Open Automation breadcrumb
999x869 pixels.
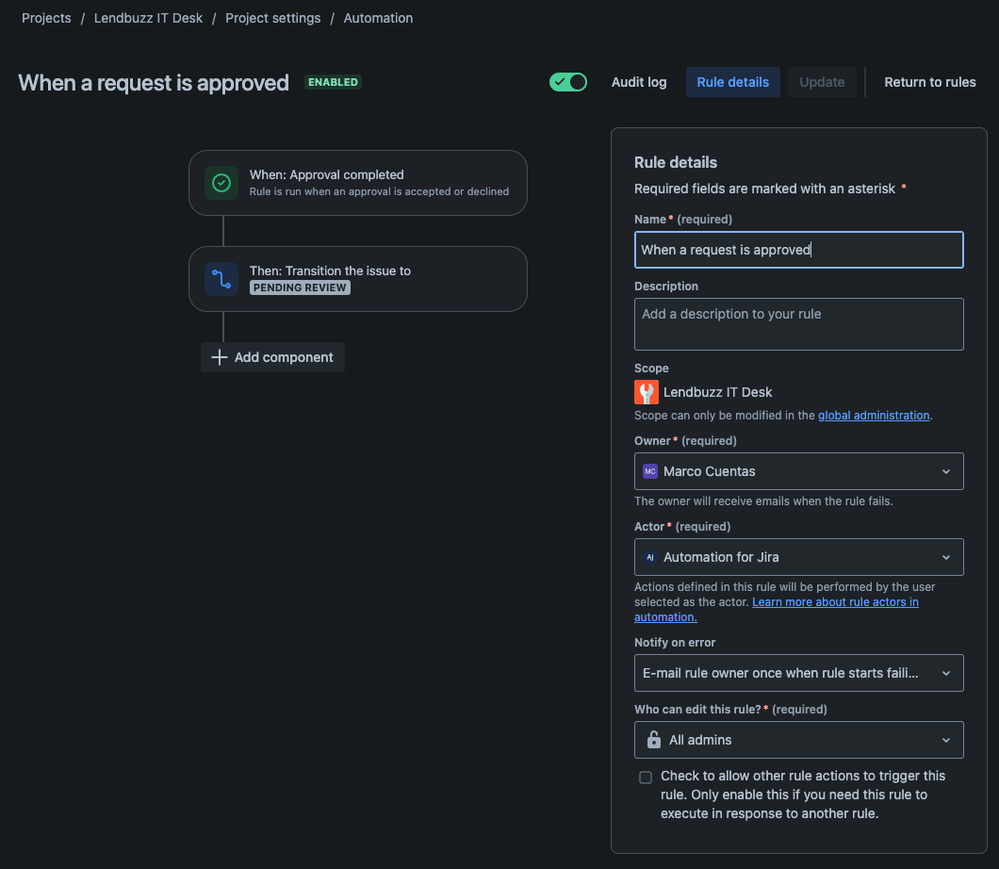378,18
